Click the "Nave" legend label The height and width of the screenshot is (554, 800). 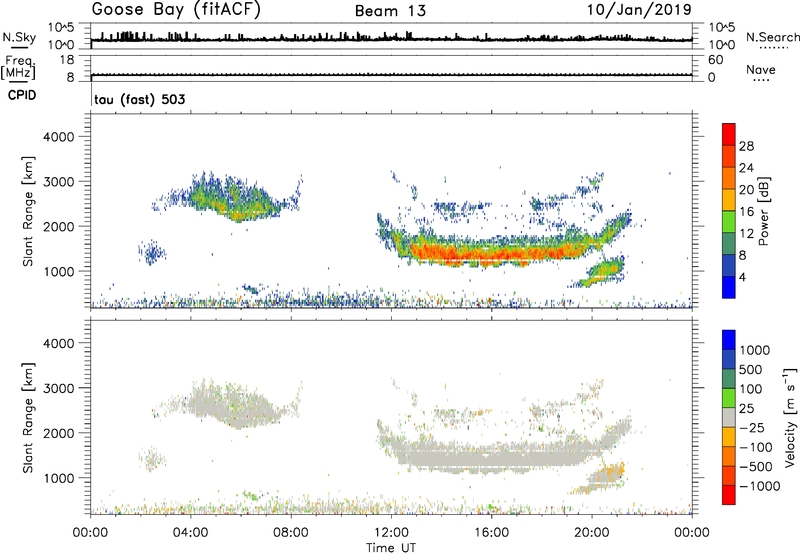point(761,69)
